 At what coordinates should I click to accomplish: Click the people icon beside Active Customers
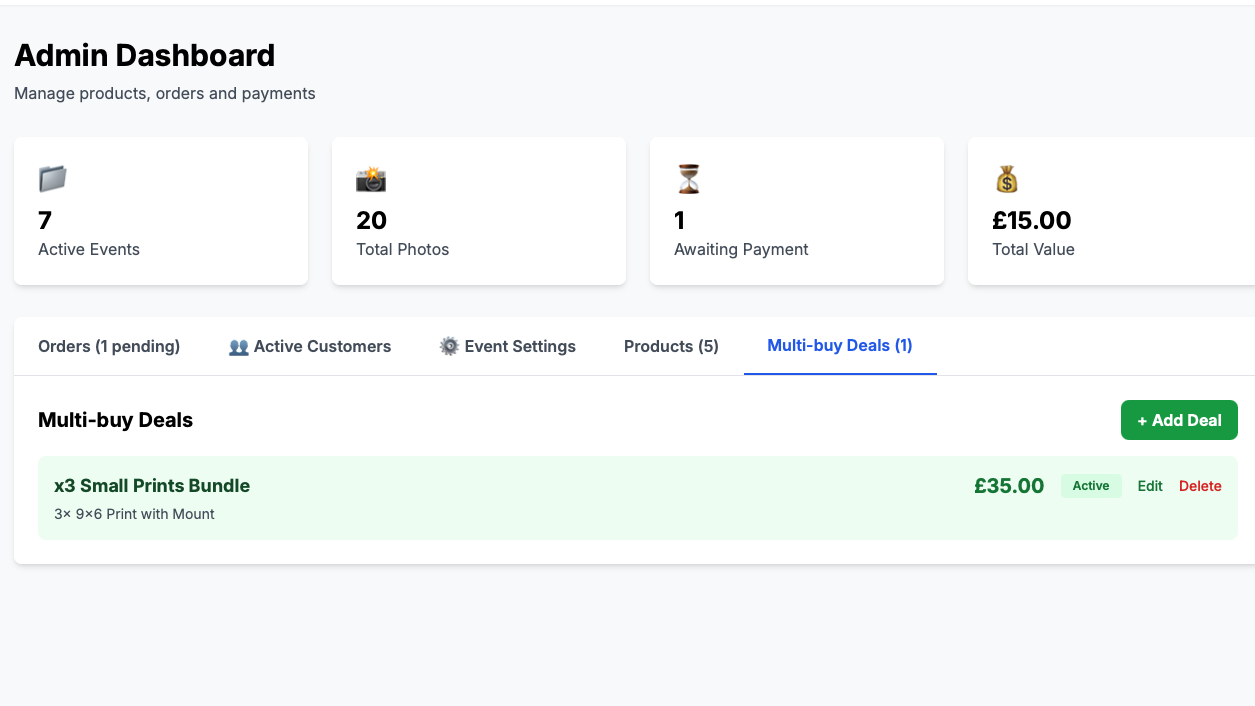pyautogui.click(x=239, y=347)
